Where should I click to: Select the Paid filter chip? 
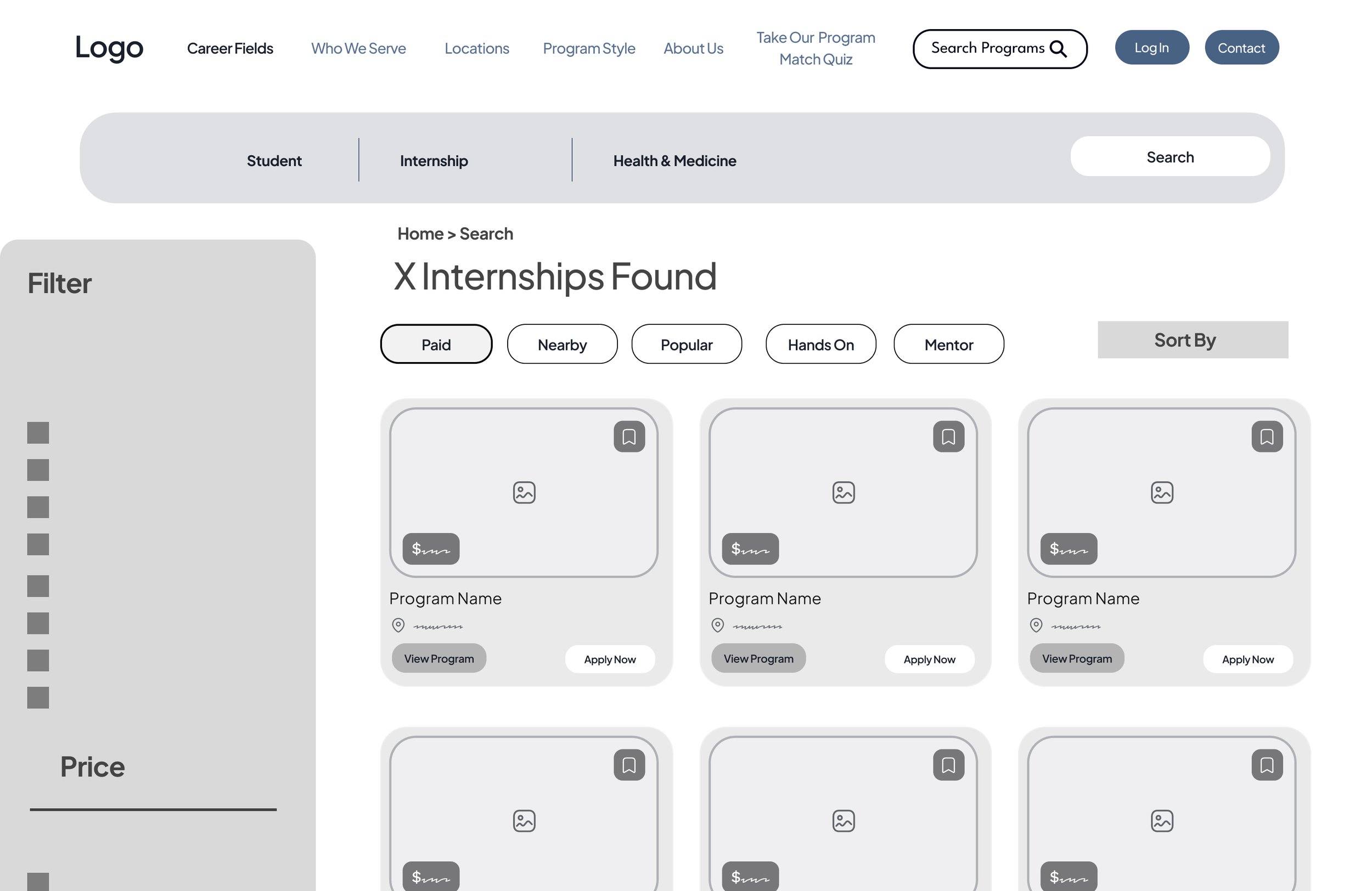436,344
